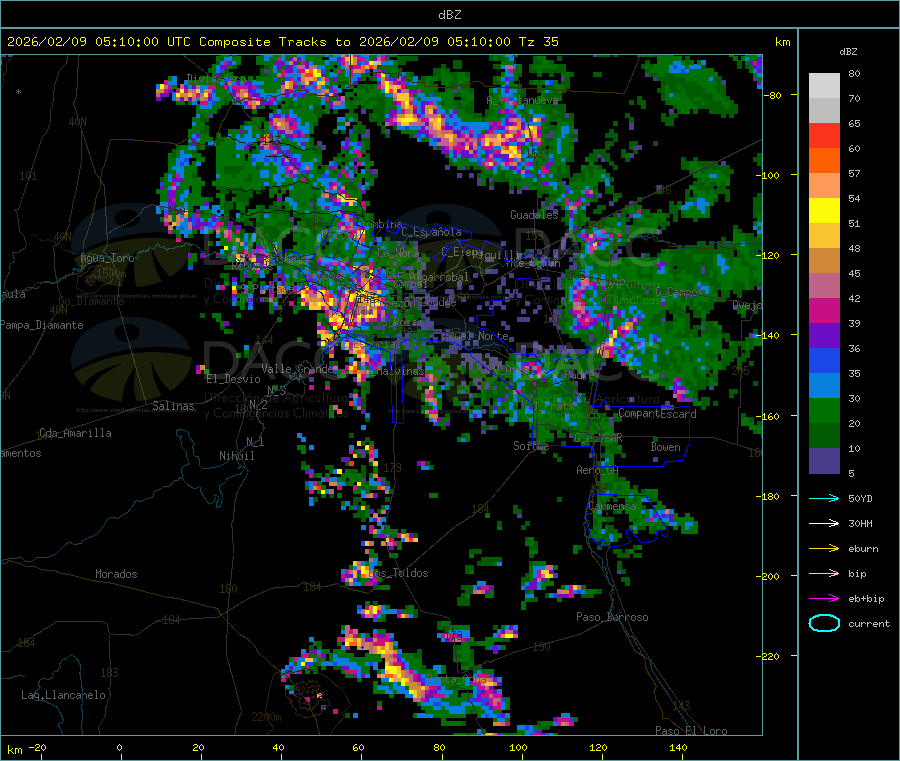Click the eb+bip magenta arrow legend

pos(824,598)
